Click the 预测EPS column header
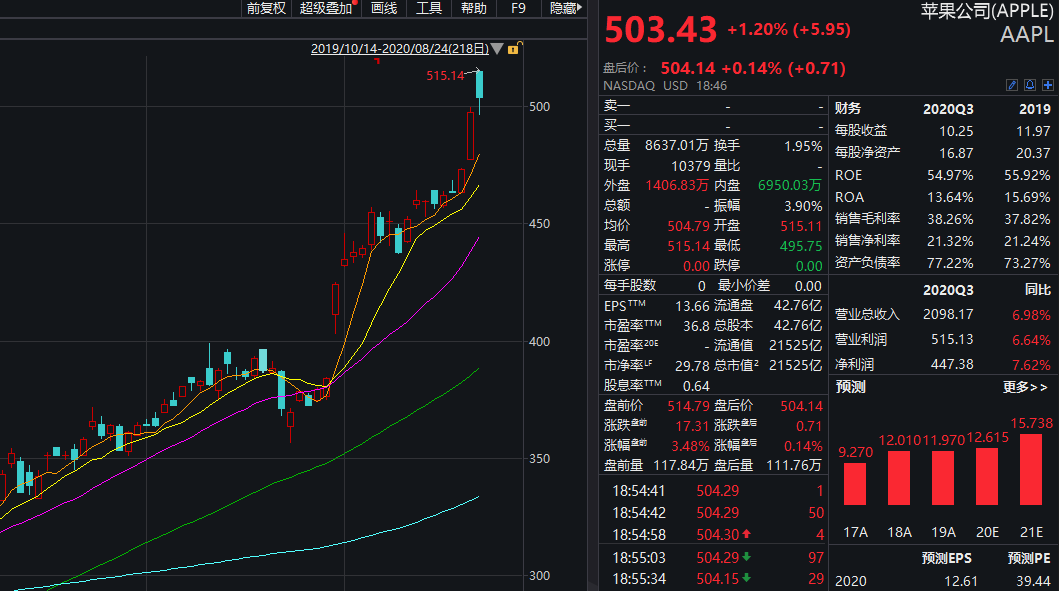Screen dimensions: 1059x591 947,559
